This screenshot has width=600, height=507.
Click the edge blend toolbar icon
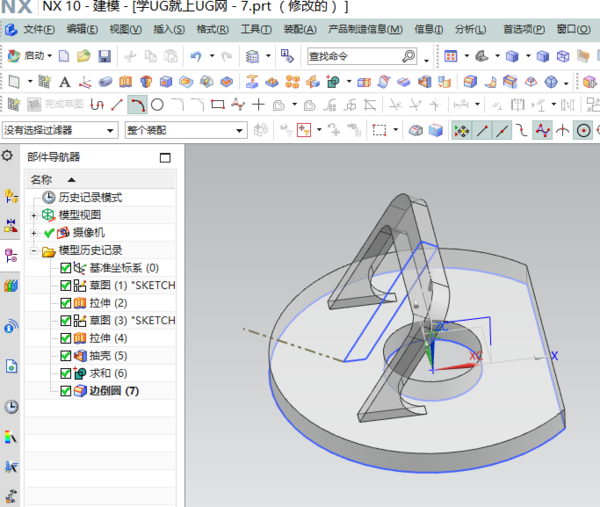coord(470,82)
